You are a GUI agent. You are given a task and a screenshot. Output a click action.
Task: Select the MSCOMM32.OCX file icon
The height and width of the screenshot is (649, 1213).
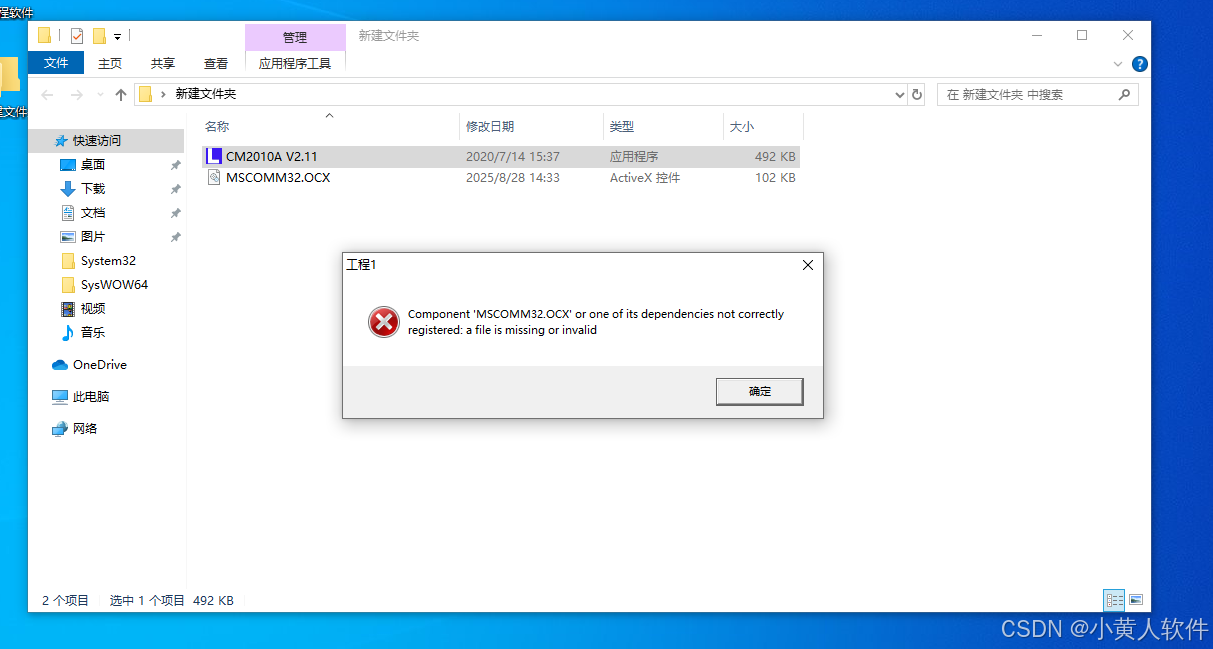point(213,178)
